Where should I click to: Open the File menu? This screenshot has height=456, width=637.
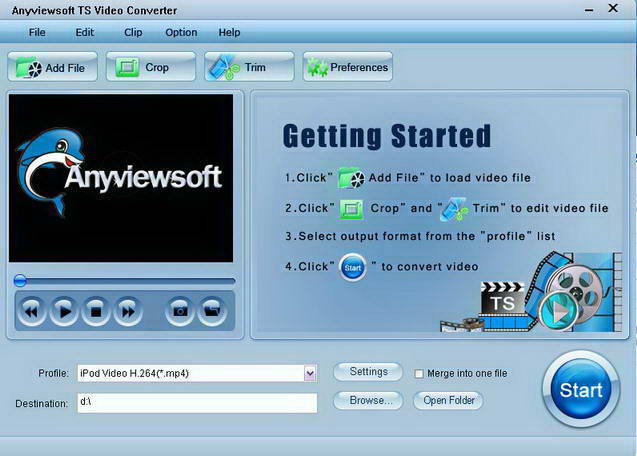(x=37, y=32)
